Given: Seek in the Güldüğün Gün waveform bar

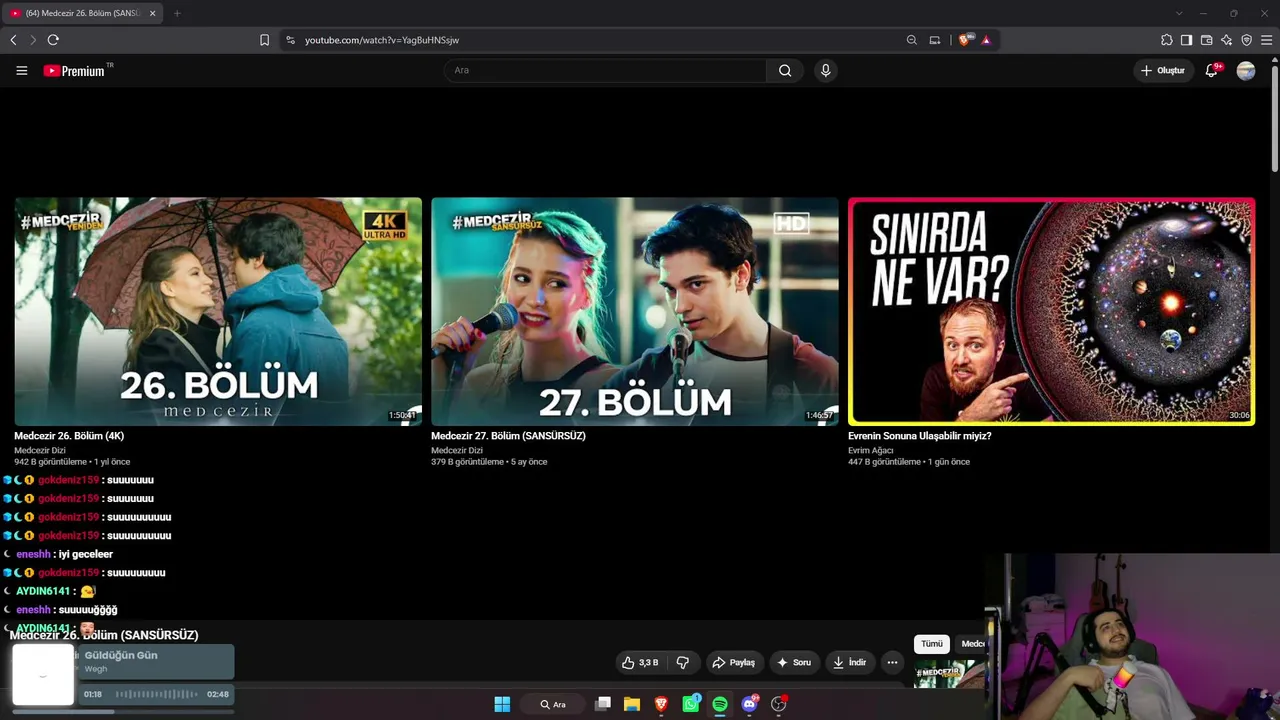Looking at the screenshot, I should point(156,694).
